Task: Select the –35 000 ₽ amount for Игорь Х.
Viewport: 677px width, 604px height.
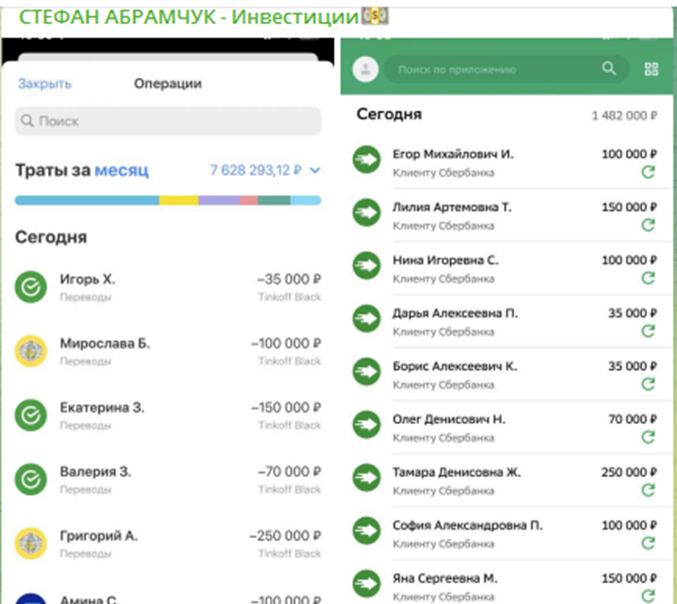Action: coord(289,279)
